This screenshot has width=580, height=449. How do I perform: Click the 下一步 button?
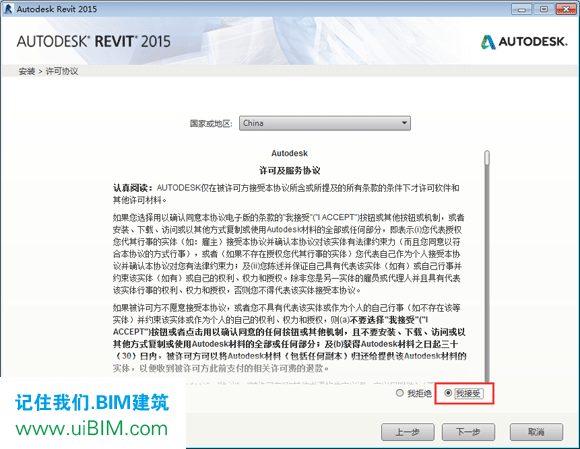(x=468, y=432)
